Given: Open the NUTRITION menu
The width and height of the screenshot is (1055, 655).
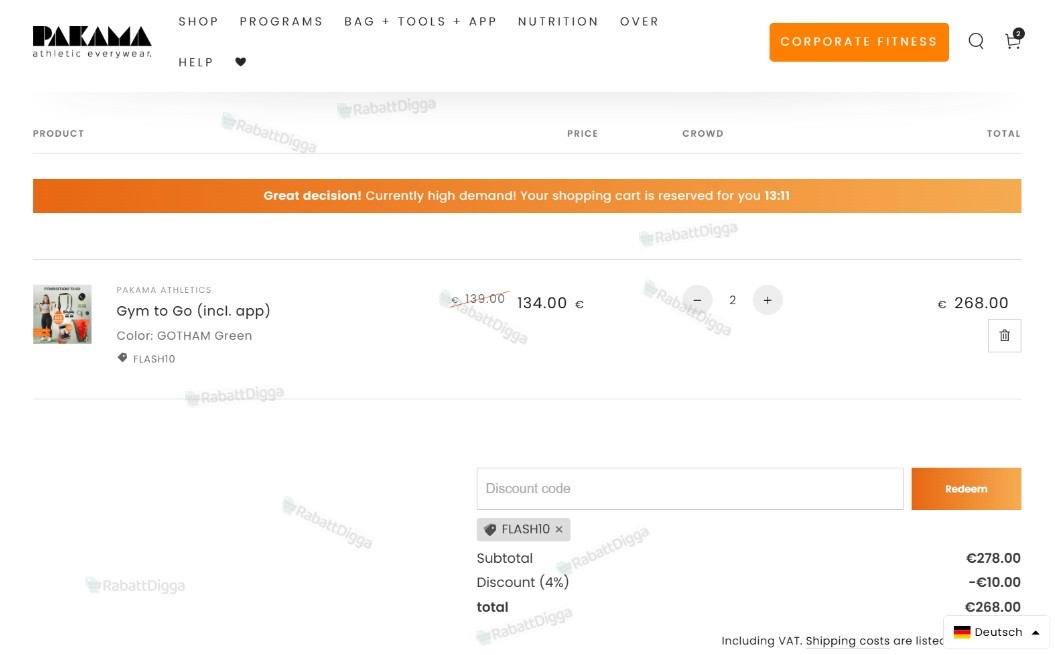Looking at the screenshot, I should [558, 22].
